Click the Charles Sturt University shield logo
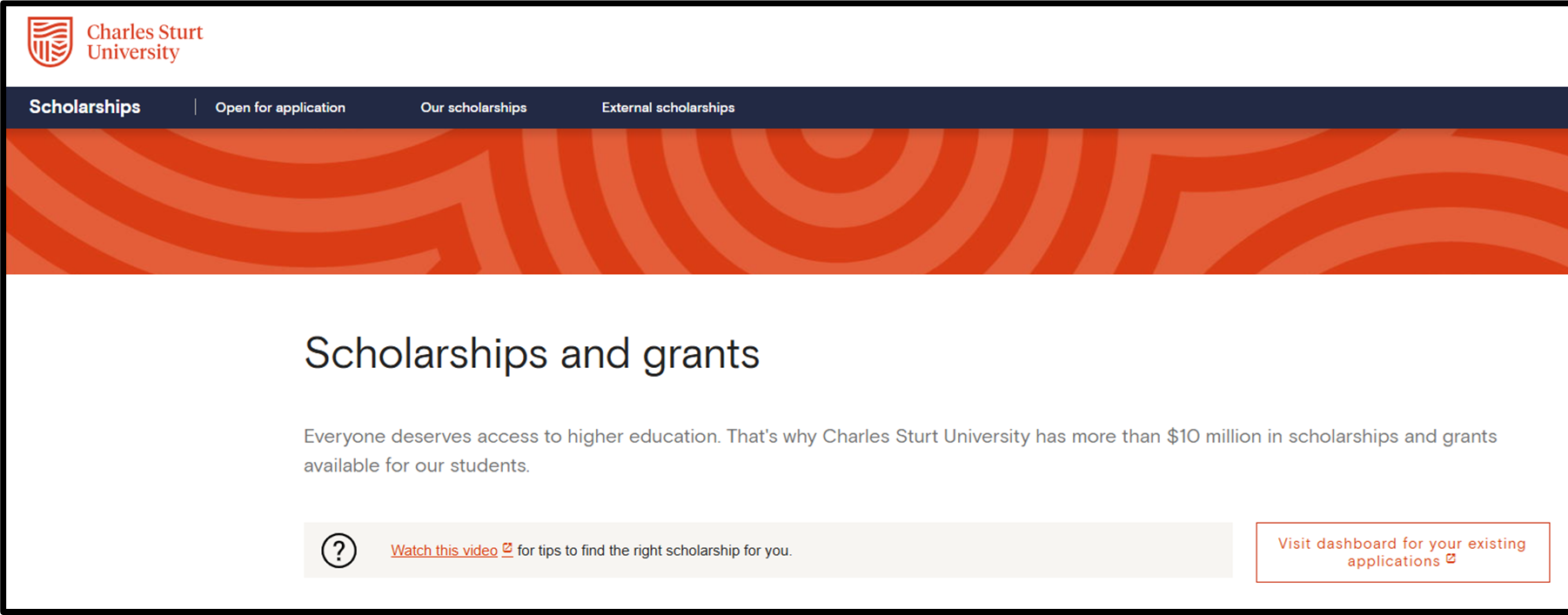Screen dimensions: 1568x615 click(x=50, y=42)
